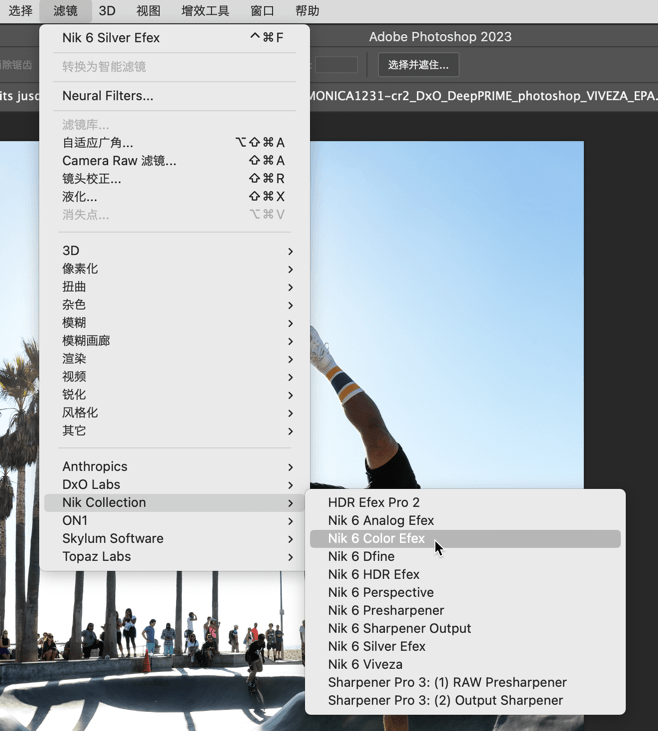Open 液化... filter
Viewport: 658px width, 731px height.
174,197
